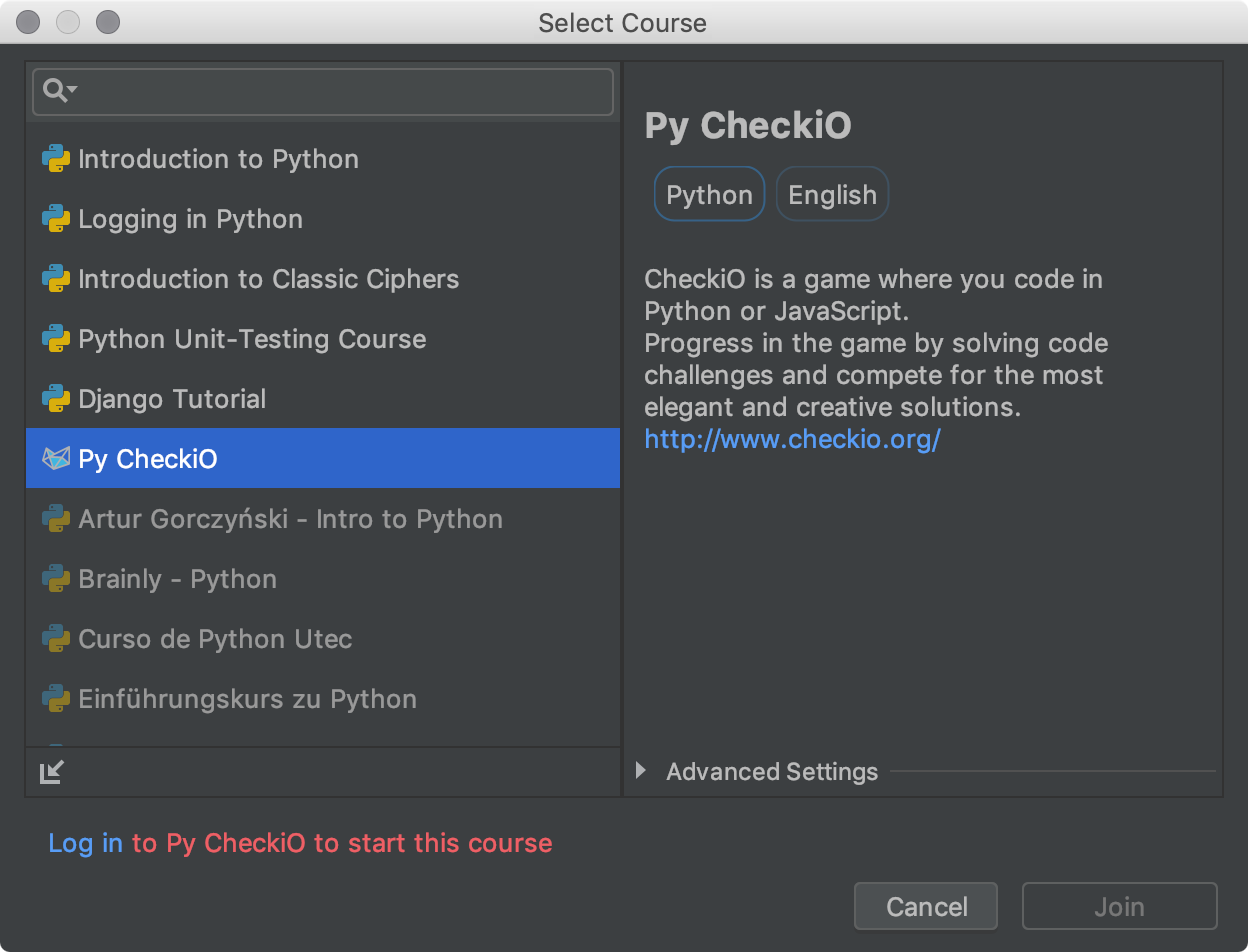Click the Cancel button
Screen dimensions: 1248x952
coord(926,906)
